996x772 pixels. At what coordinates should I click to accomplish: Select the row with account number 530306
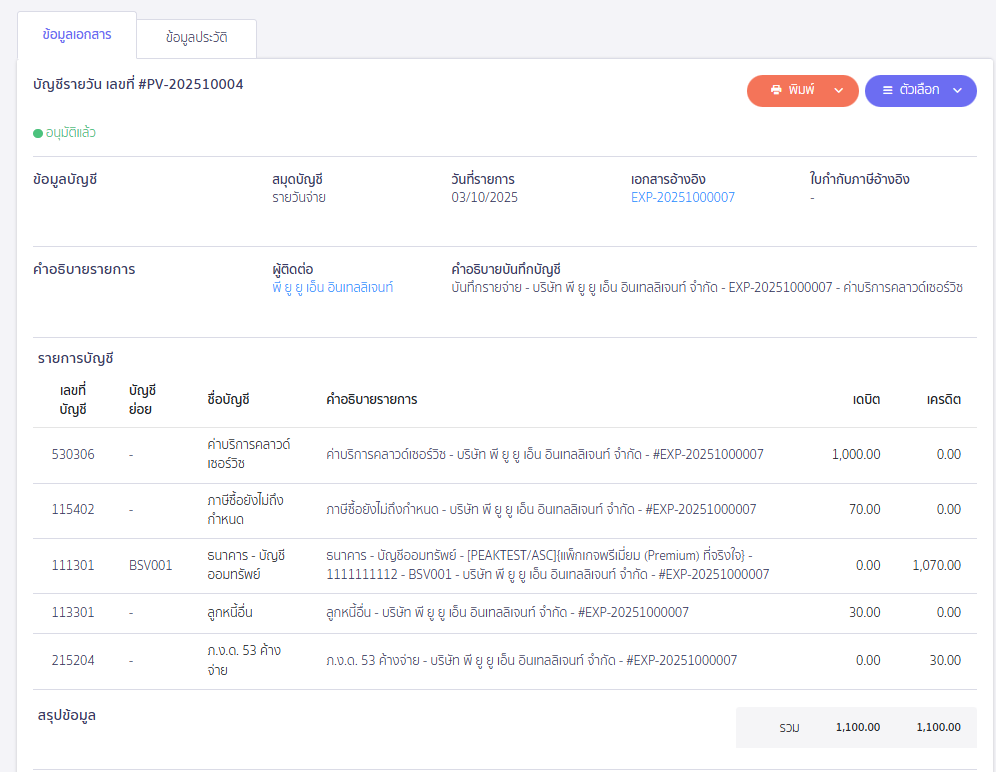tap(73, 454)
